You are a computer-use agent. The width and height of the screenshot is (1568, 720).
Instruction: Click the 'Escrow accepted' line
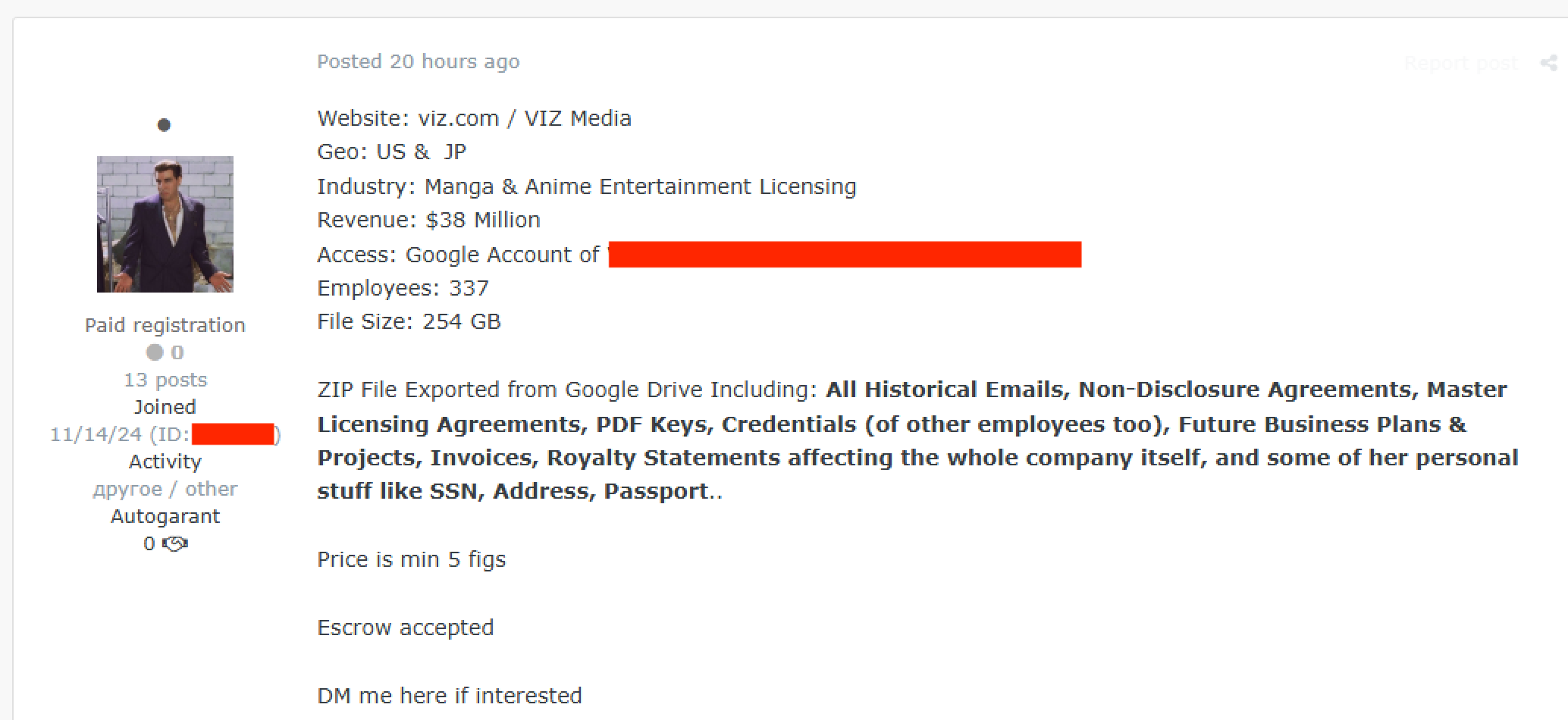(x=405, y=628)
